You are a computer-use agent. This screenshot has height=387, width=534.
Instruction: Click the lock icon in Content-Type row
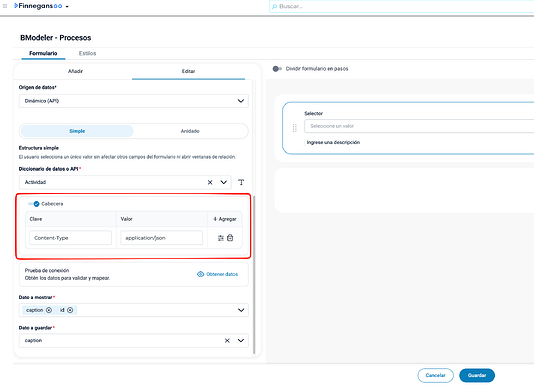click(x=230, y=238)
